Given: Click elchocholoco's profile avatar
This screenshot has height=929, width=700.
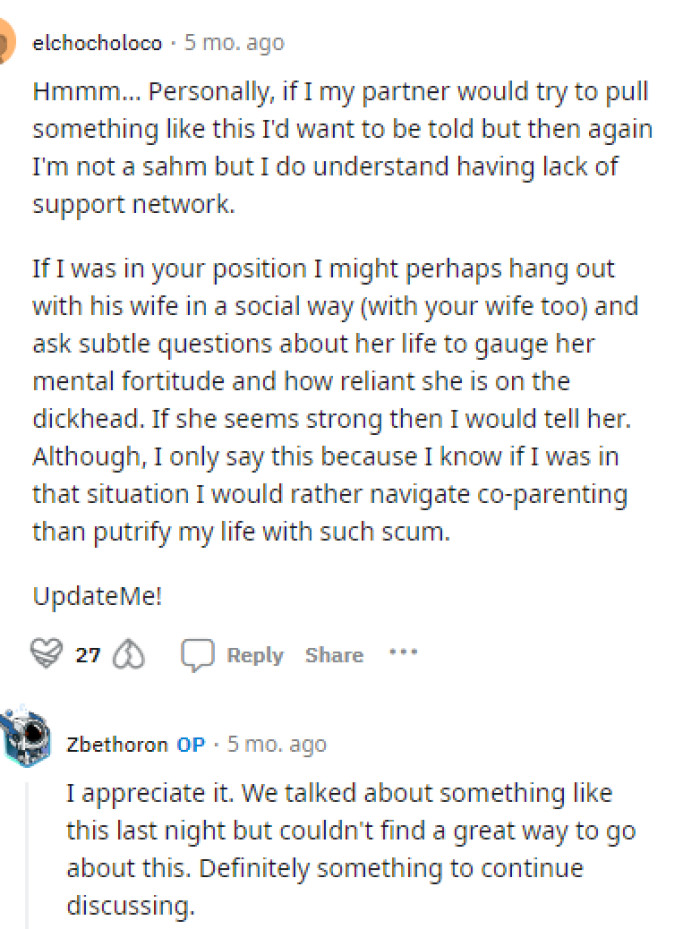Looking at the screenshot, I should tap(8, 43).
